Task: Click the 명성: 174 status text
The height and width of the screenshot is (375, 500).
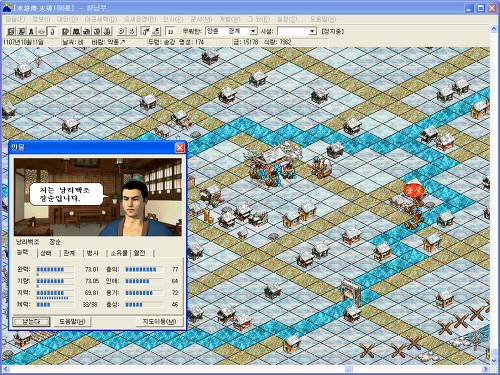Action: tap(192, 42)
